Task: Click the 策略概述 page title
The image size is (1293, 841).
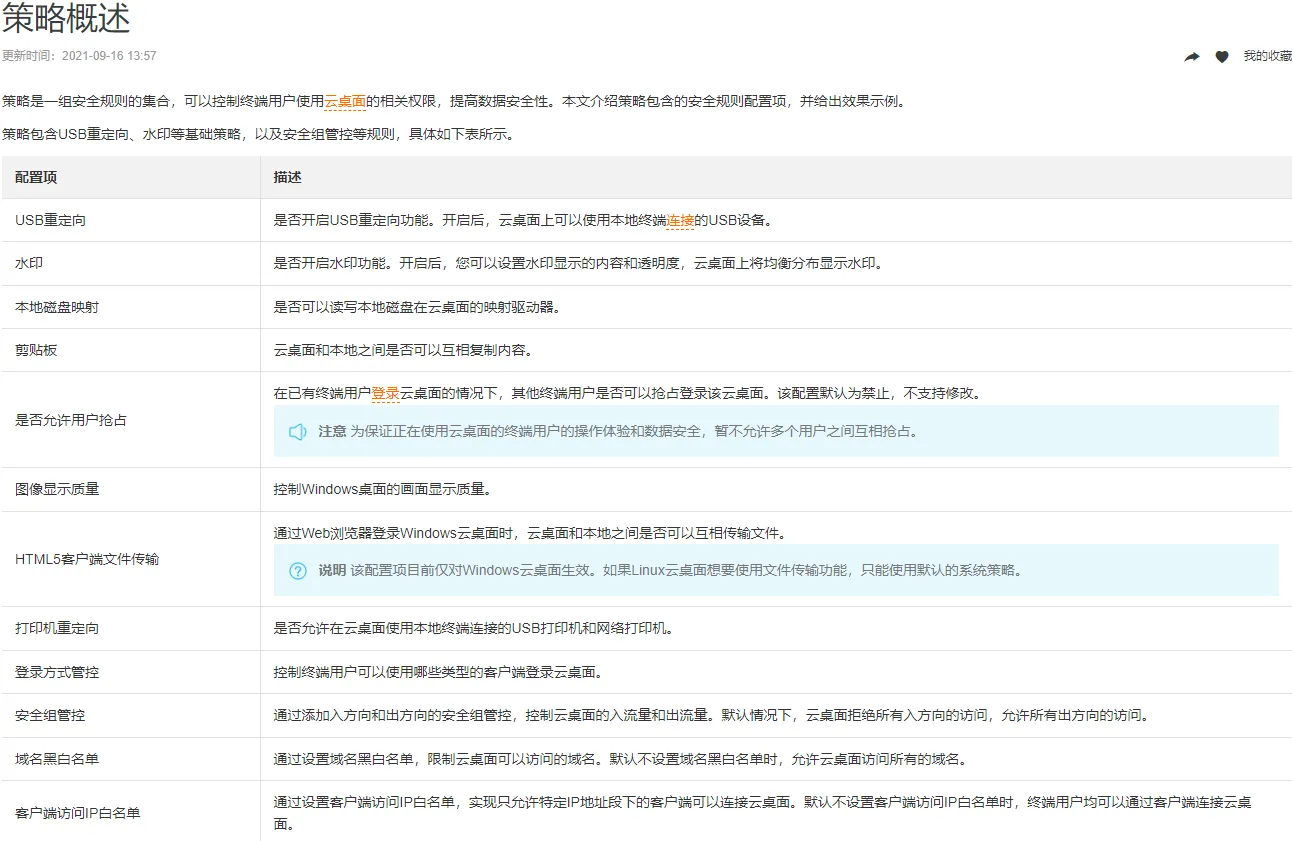Action: 66,18
